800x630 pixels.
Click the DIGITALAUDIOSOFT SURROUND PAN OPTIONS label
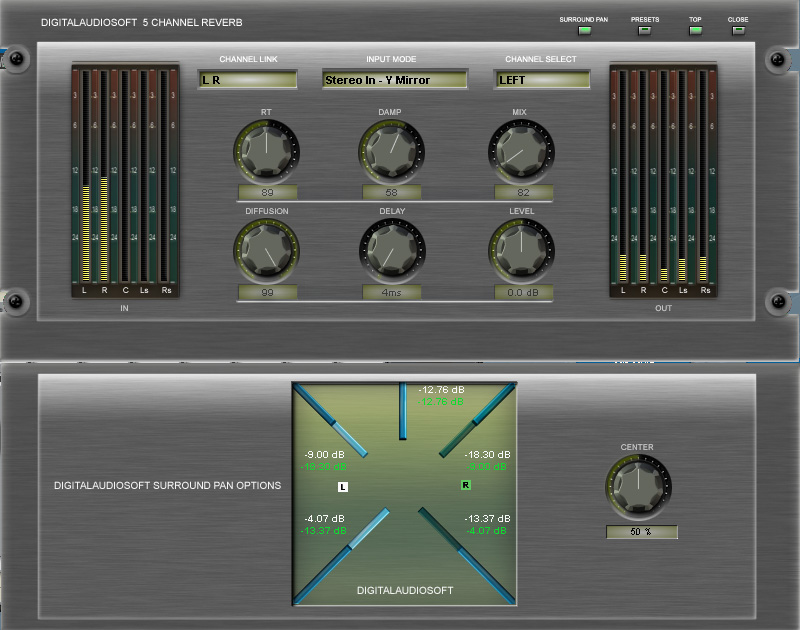pyautogui.click(x=167, y=486)
